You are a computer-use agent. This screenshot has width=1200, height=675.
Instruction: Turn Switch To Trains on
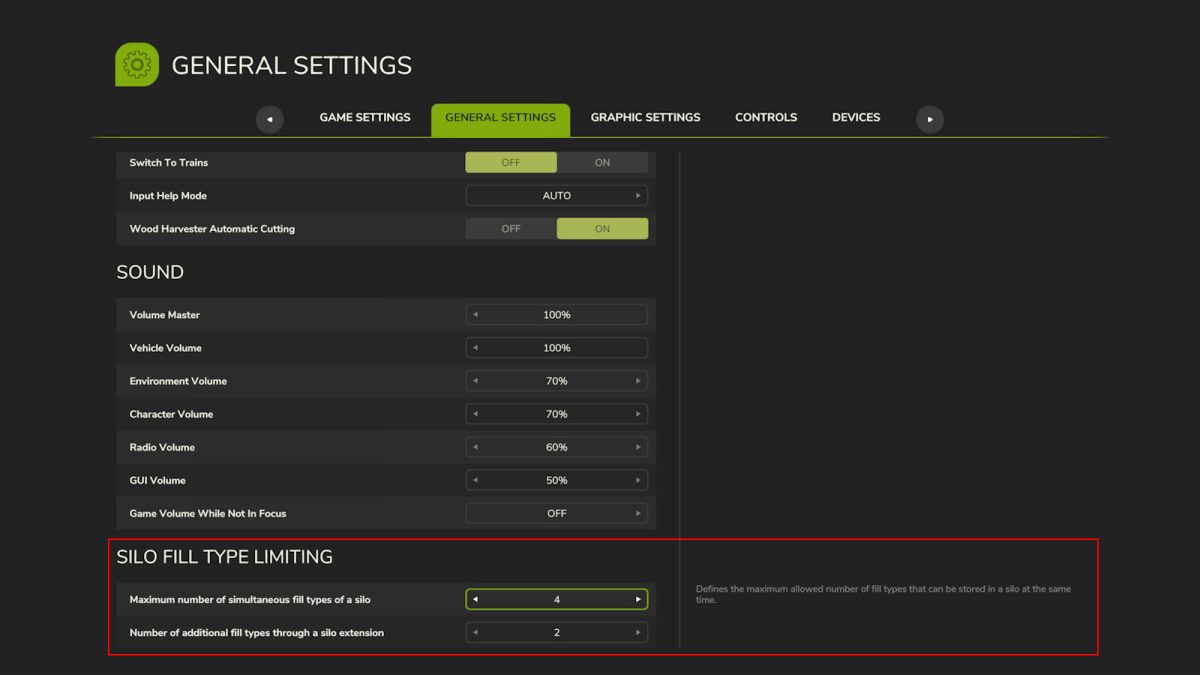603,162
